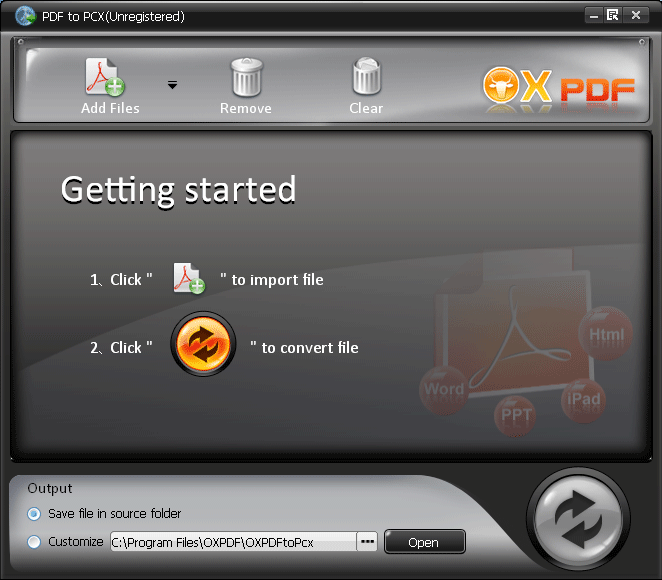Browse for output folder with ellipsis button

pyautogui.click(x=367, y=542)
